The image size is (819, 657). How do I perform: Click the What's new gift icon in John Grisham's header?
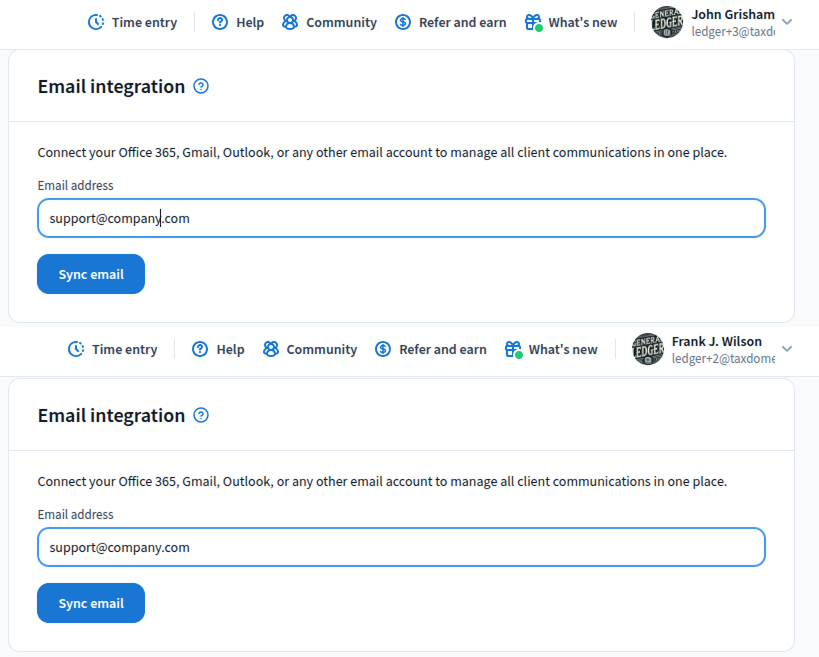533,22
